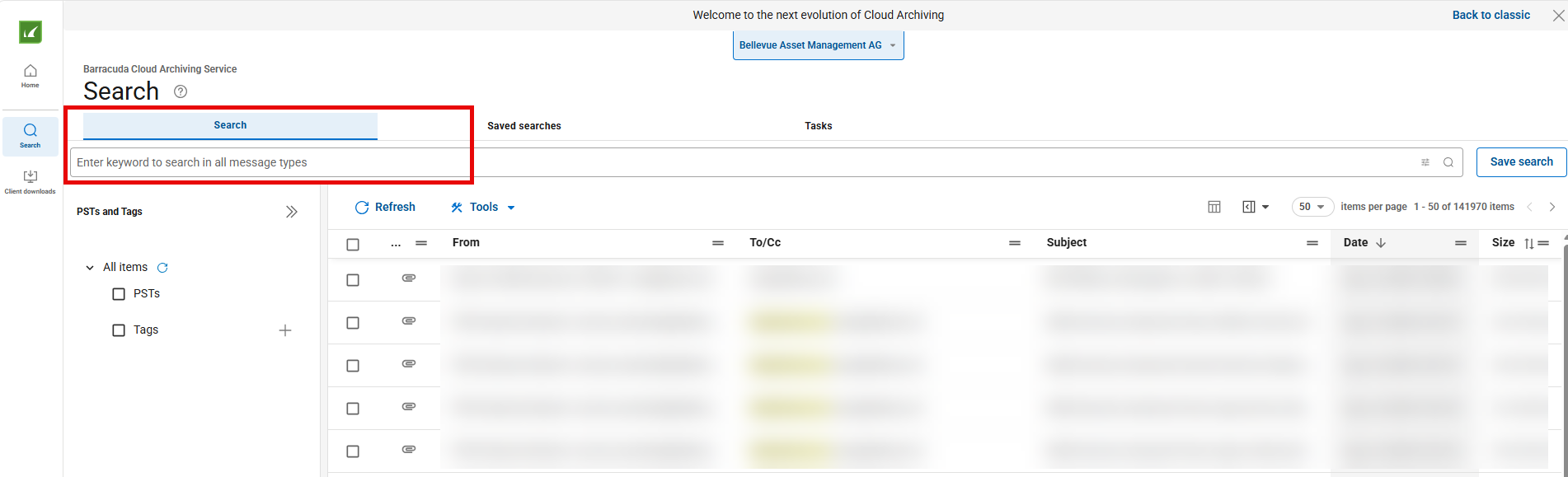Click the To/Cc column header

tap(765, 242)
